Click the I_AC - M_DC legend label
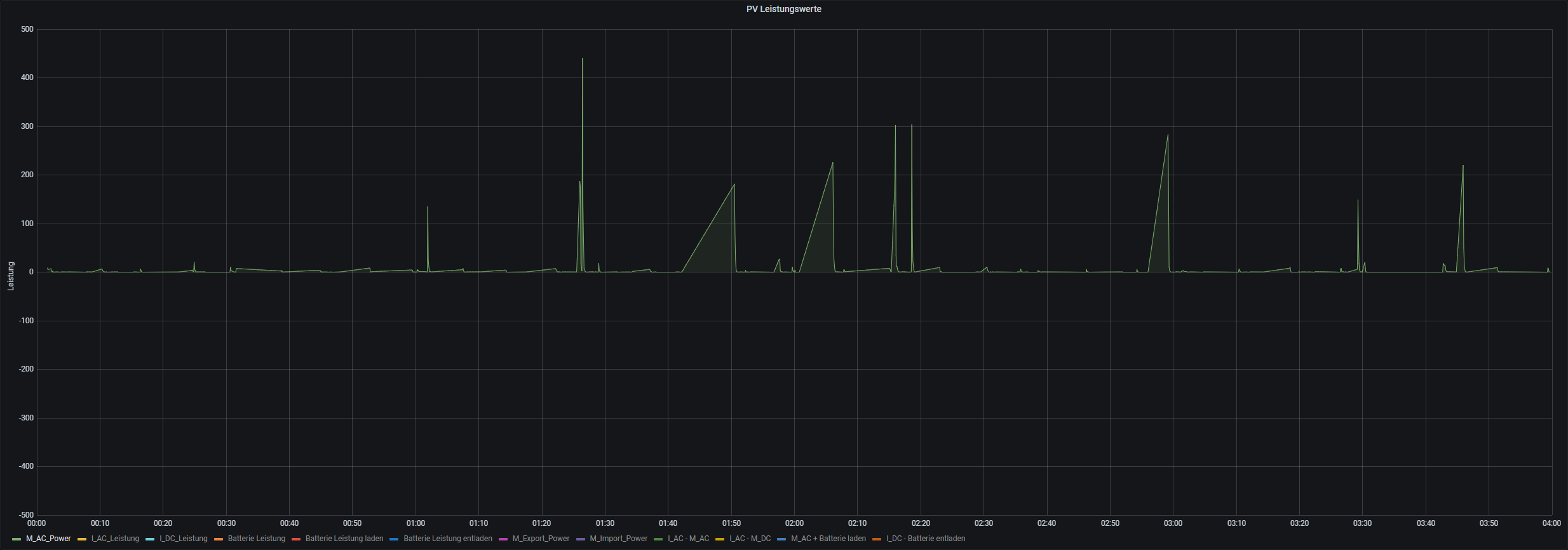The image size is (1568, 550). coord(750,539)
